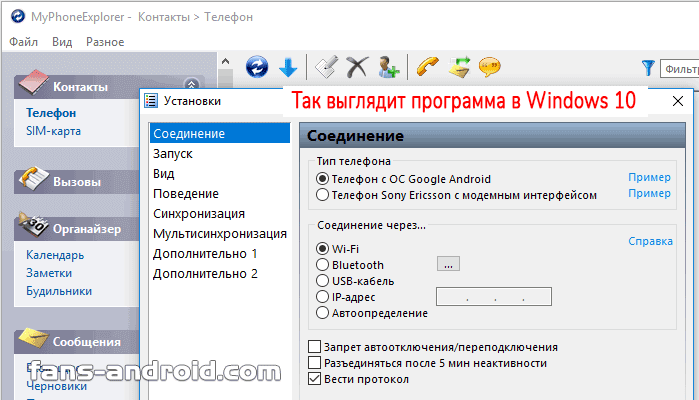
Task: Select Вид settings category in list
Action: tap(220, 173)
